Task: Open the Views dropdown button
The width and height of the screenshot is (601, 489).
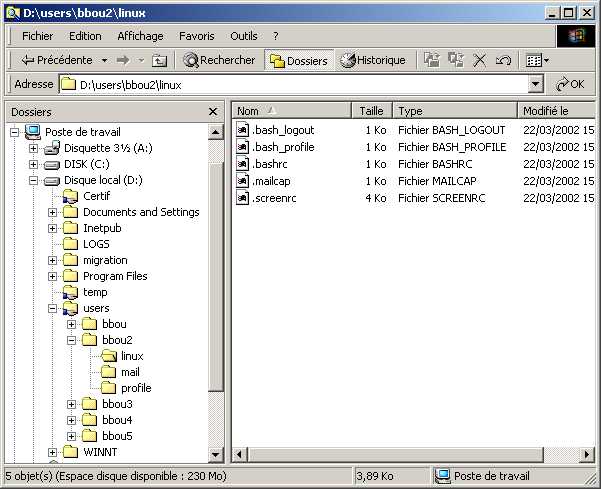Action: tap(537, 61)
